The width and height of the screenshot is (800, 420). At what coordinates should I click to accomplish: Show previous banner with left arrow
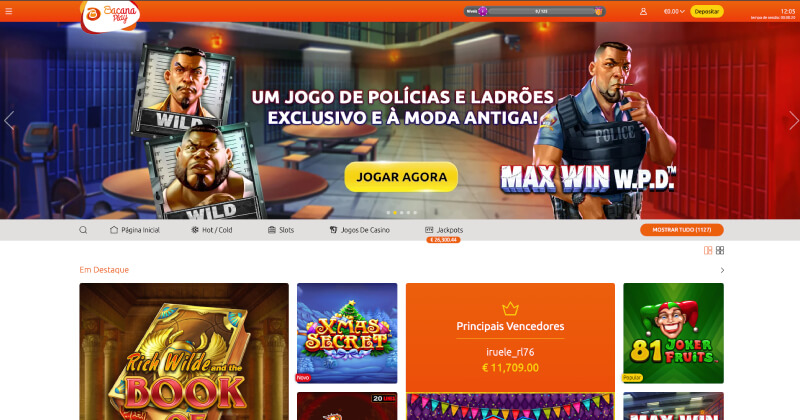(8, 120)
